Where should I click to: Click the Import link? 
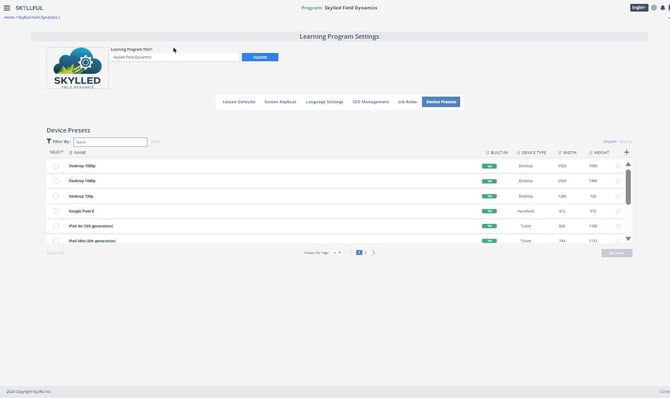coord(610,142)
